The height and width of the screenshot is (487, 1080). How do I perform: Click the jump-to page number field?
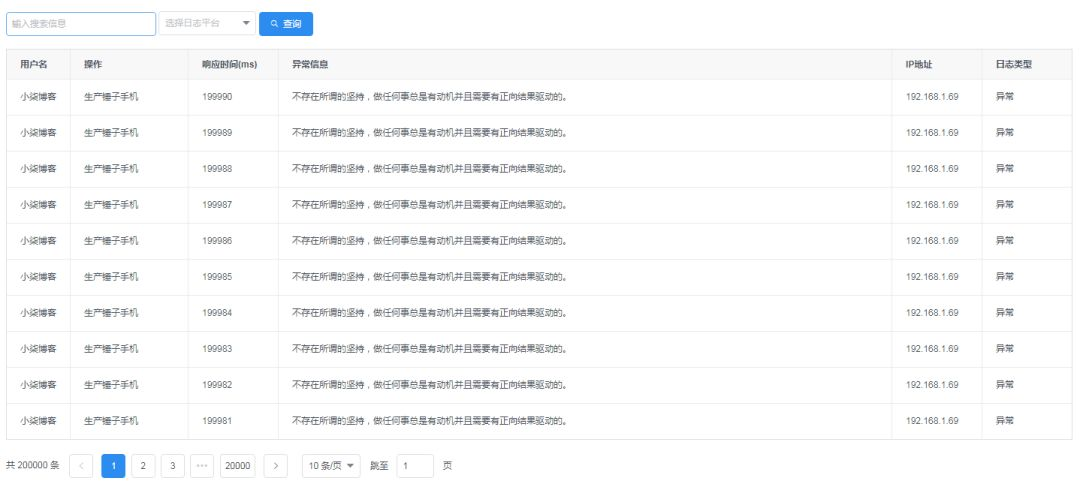(415, 466)
